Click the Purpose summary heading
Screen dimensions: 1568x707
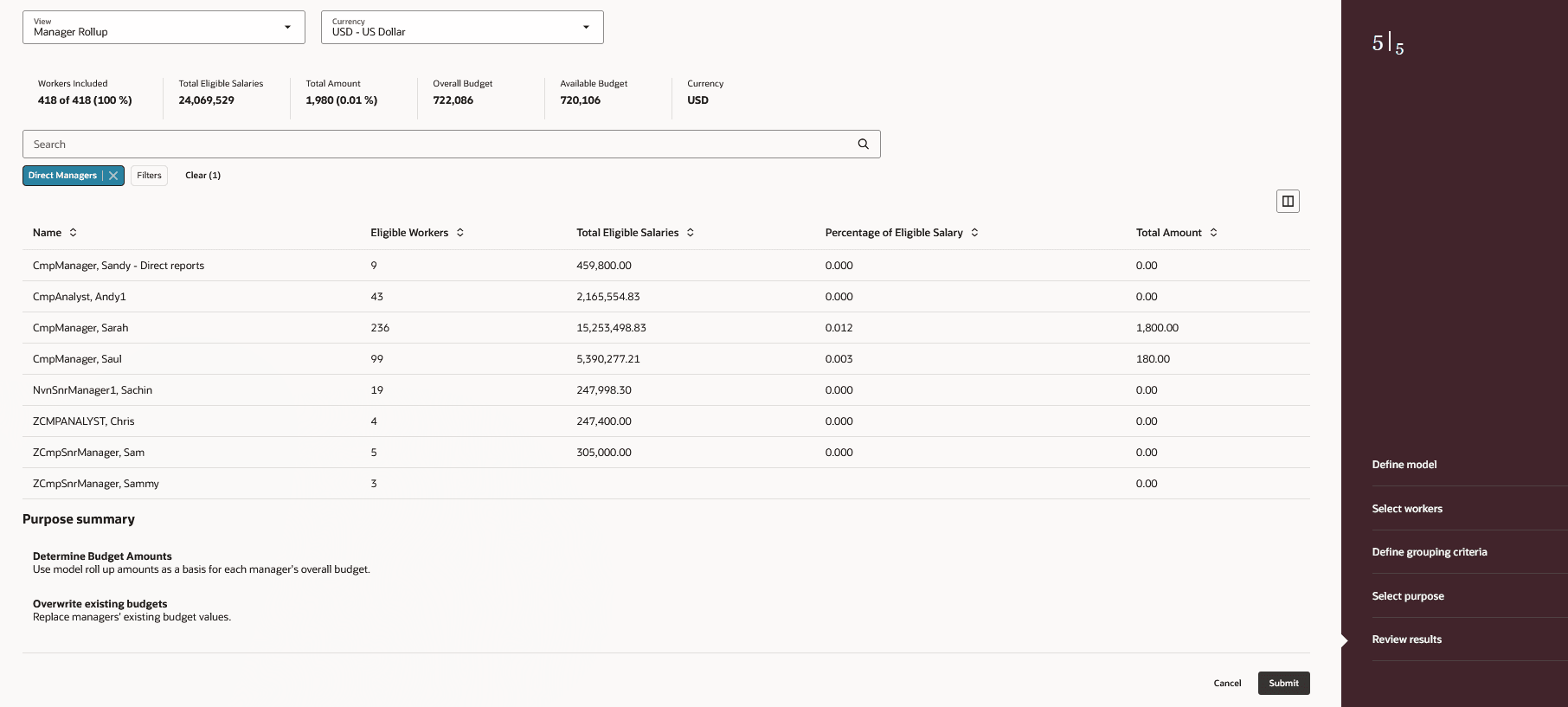pyautogui.click(x=79, y=519)
